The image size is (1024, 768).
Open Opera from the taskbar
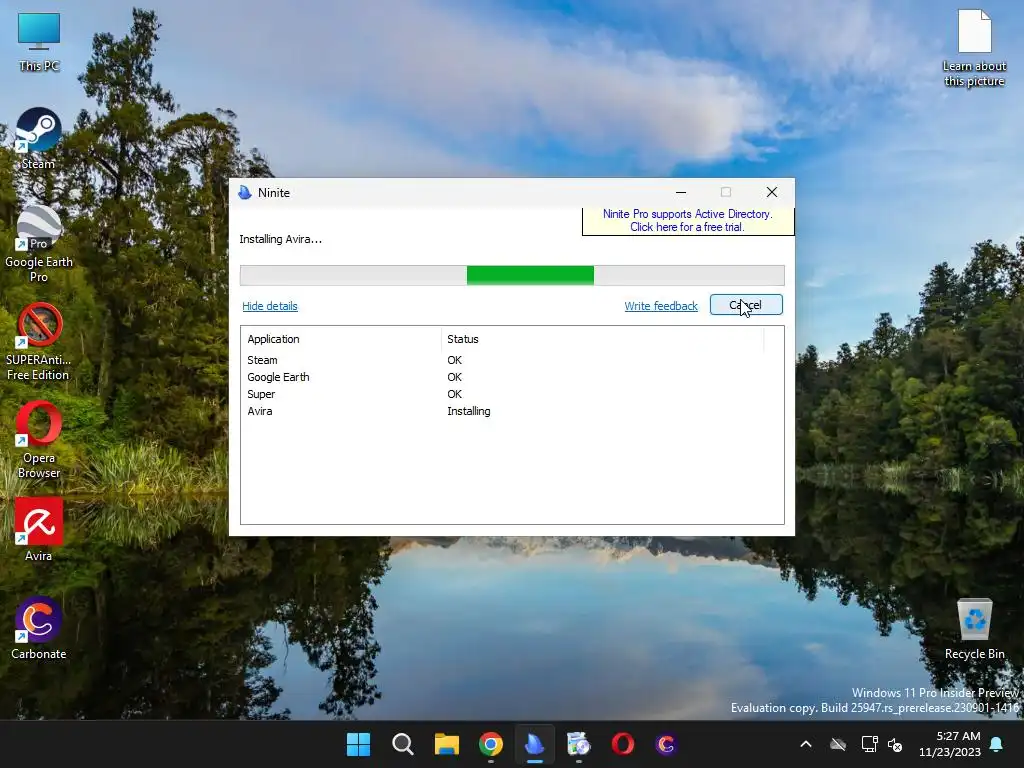(x=622, y=744)
